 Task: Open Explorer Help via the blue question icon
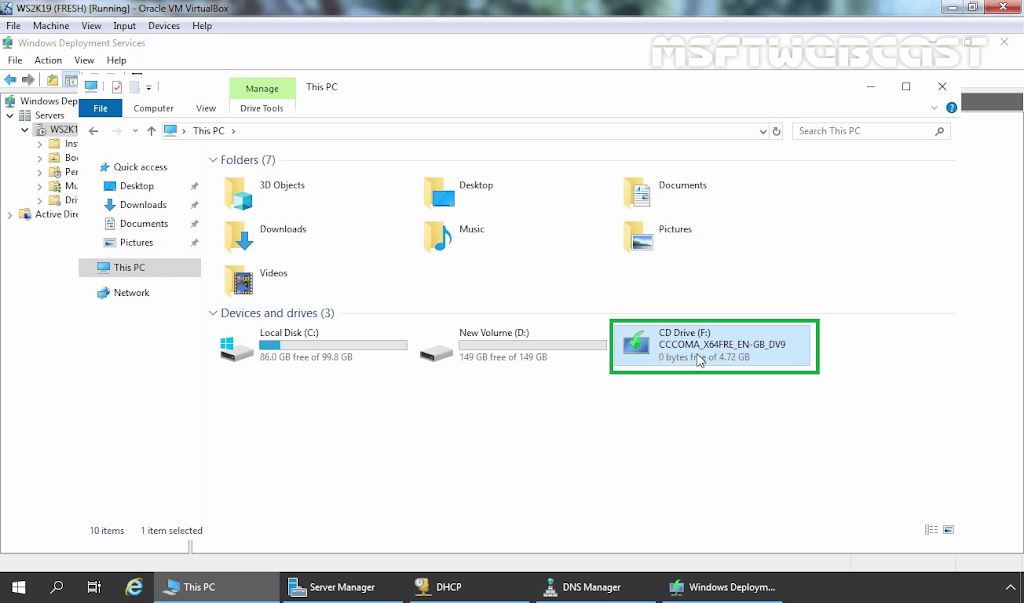(952, 108)
